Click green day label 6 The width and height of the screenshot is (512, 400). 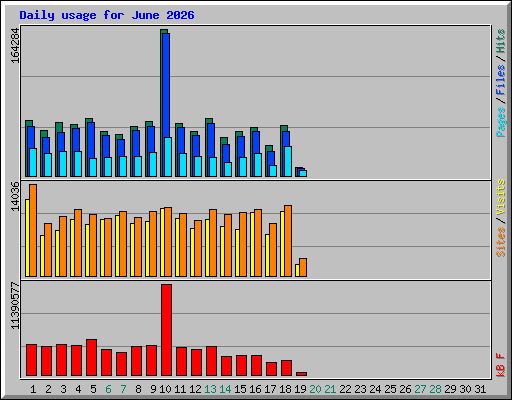(108, 389)
